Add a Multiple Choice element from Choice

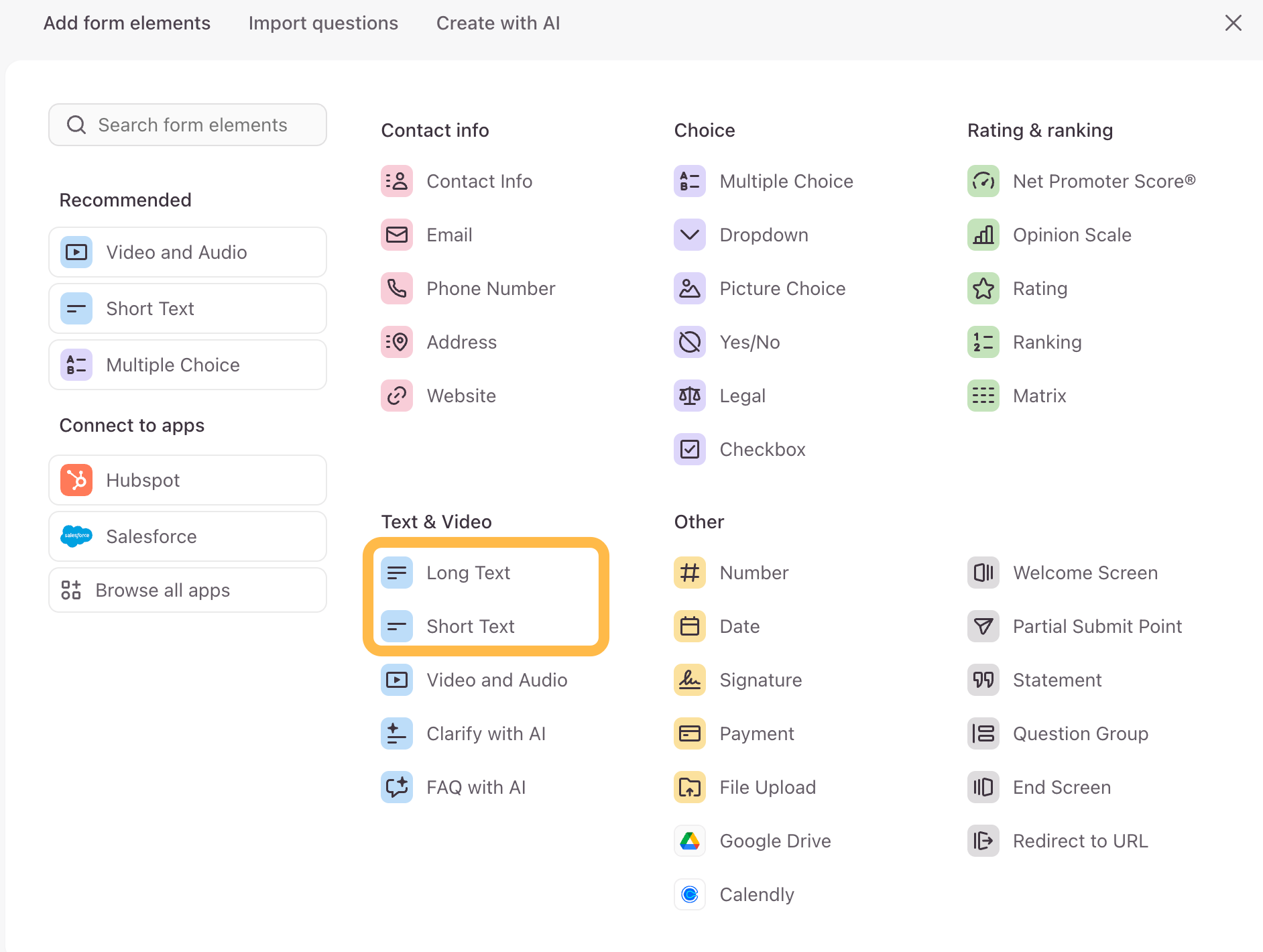(x=786, y=181)
